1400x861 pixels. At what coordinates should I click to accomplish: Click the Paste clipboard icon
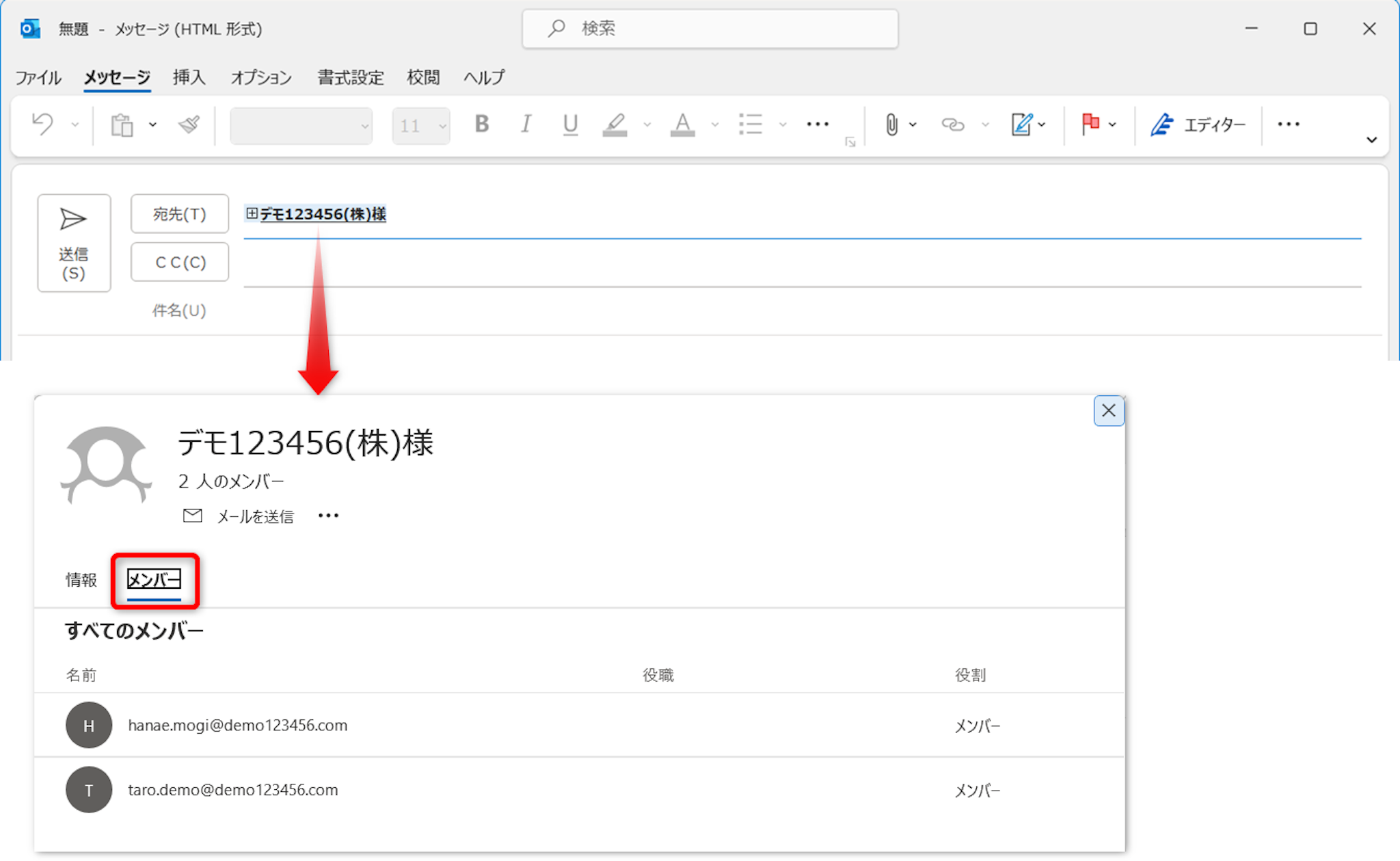(x=122, y=125)
